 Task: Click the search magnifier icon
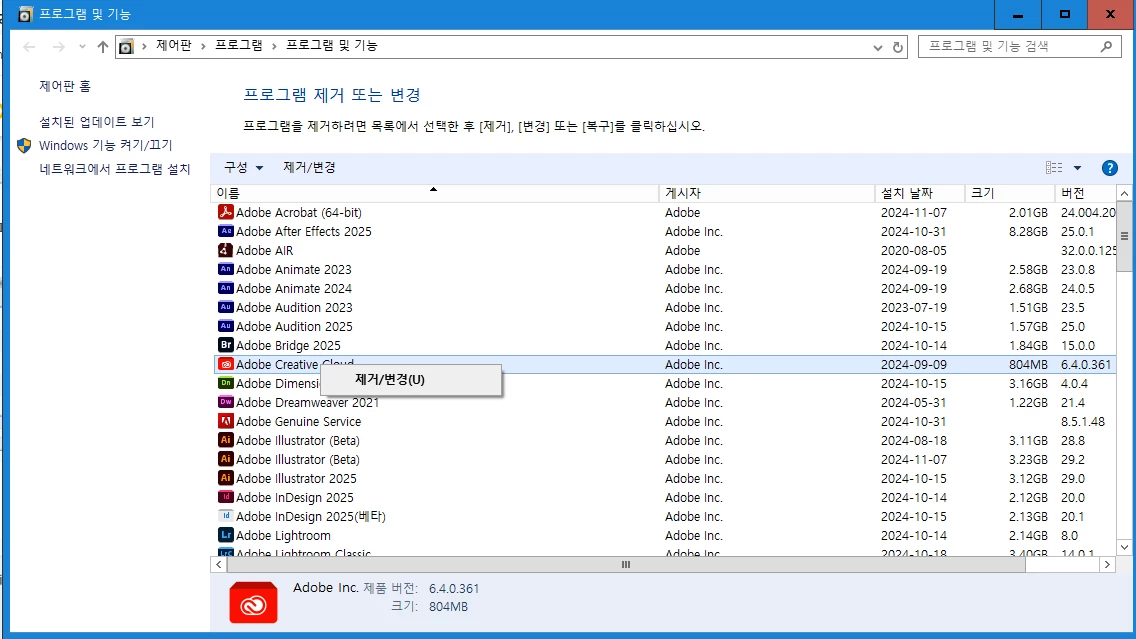tap(1106, 46)
